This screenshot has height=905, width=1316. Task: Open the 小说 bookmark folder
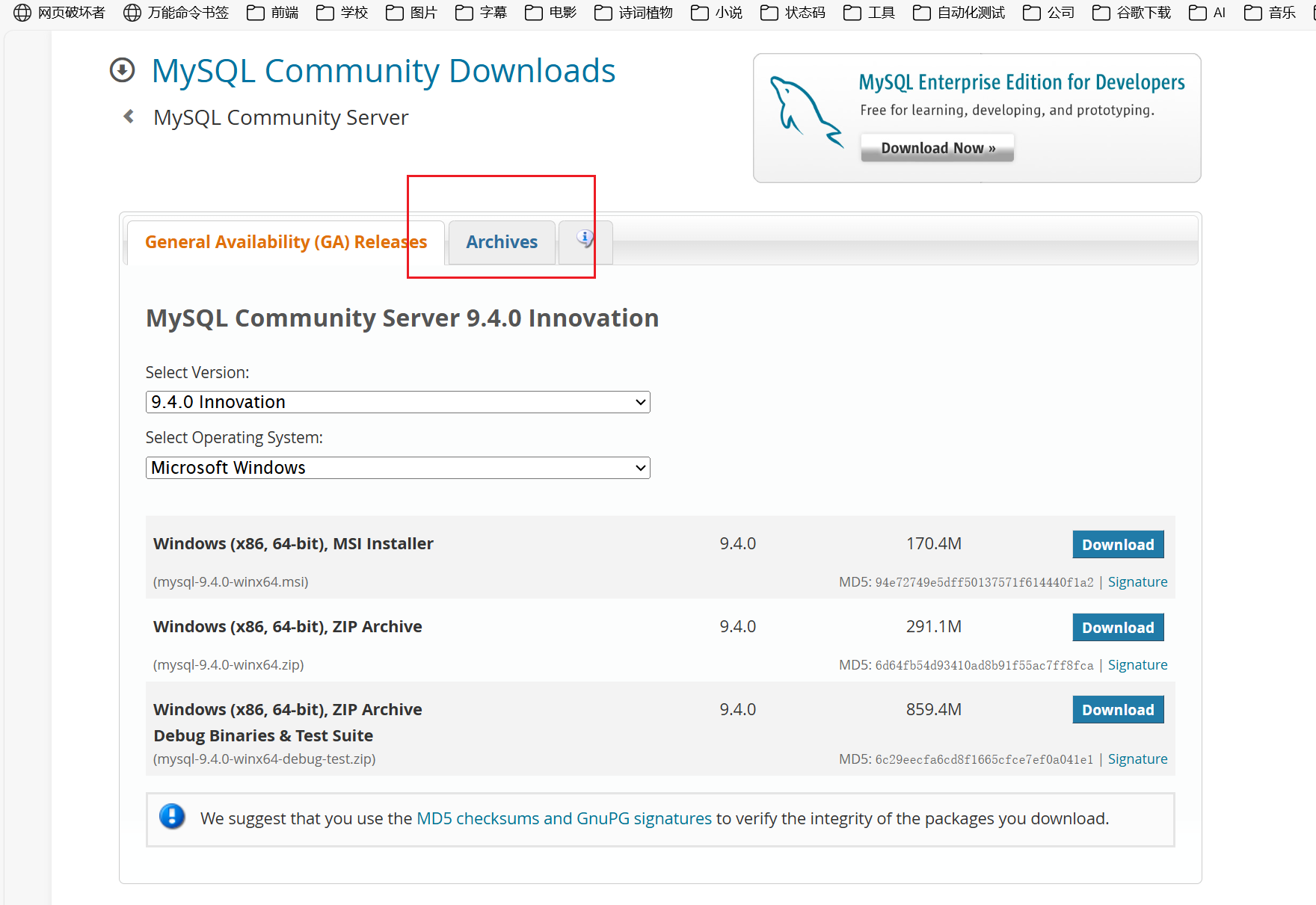[x=717, y=13]
